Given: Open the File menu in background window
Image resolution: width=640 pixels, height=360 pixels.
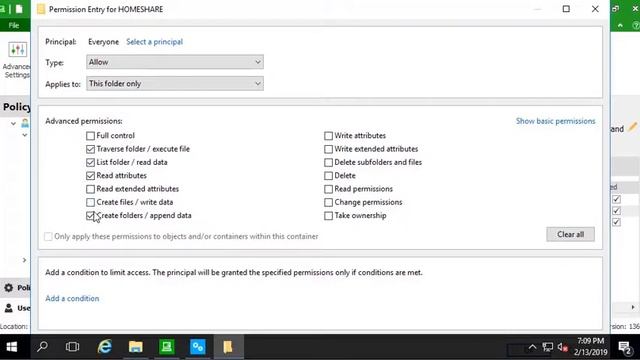Looking at the screenshot, I should (14, 25).
